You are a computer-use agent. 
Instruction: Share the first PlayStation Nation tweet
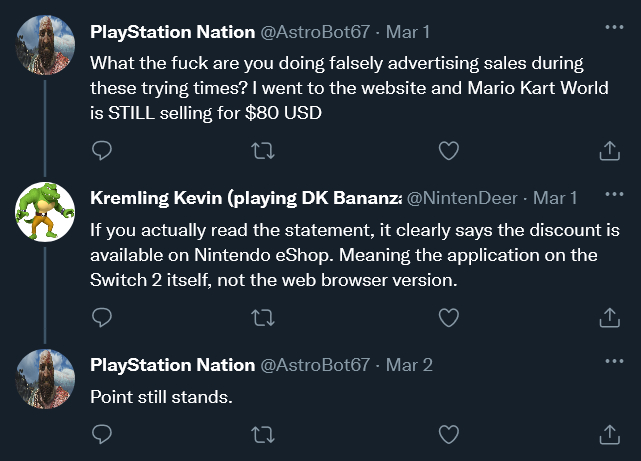(609, 151)
